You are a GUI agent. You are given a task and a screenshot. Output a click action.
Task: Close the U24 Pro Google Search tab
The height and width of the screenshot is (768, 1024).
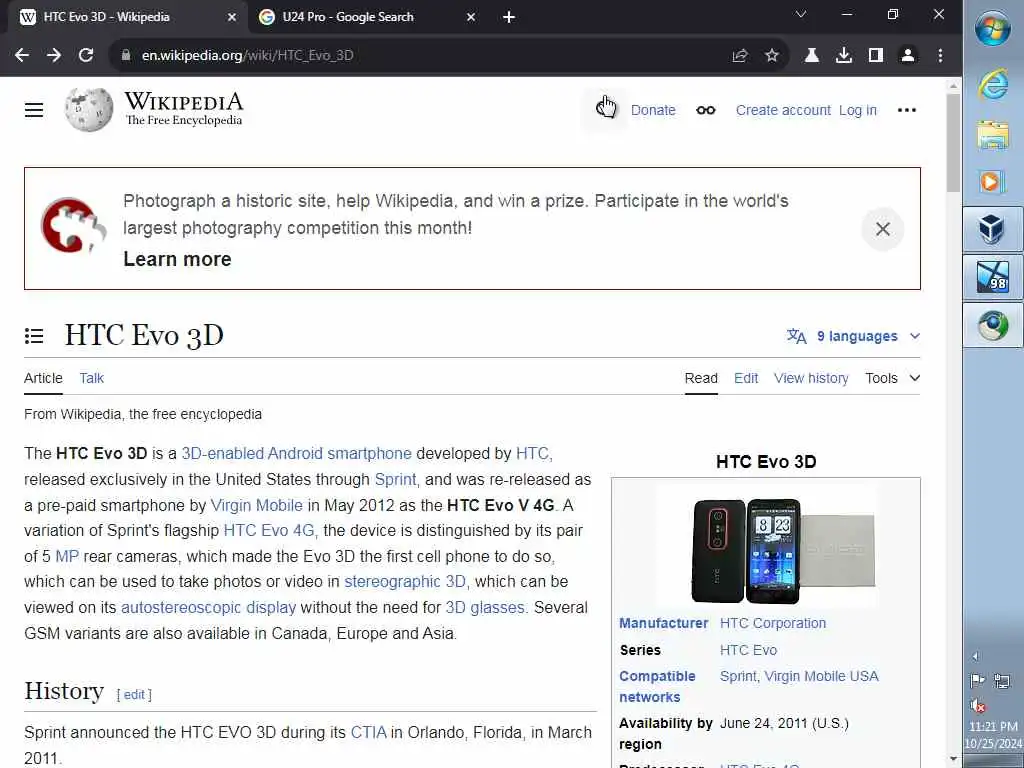[471, 17]
